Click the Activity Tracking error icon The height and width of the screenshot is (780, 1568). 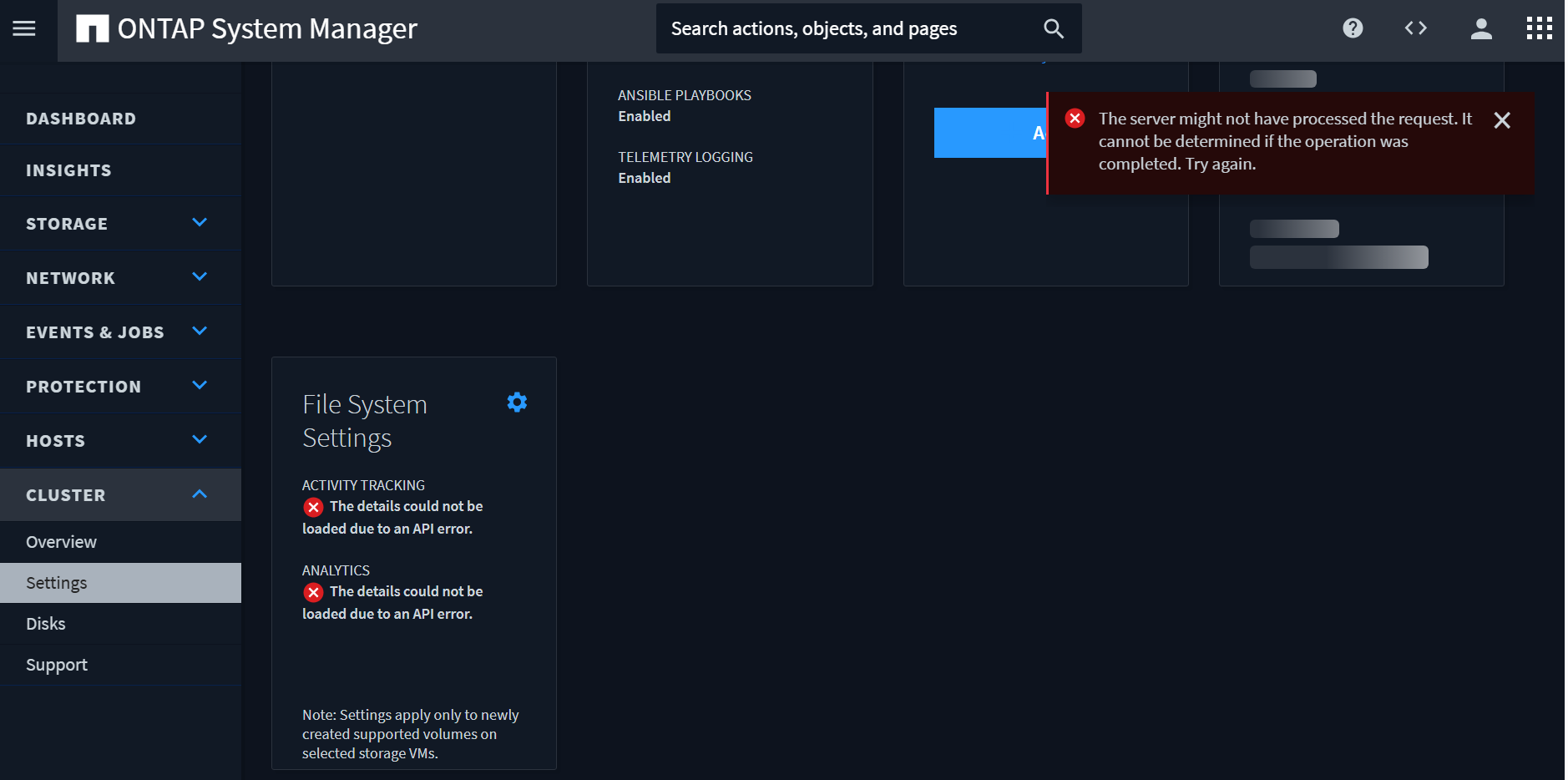(313, 507)
